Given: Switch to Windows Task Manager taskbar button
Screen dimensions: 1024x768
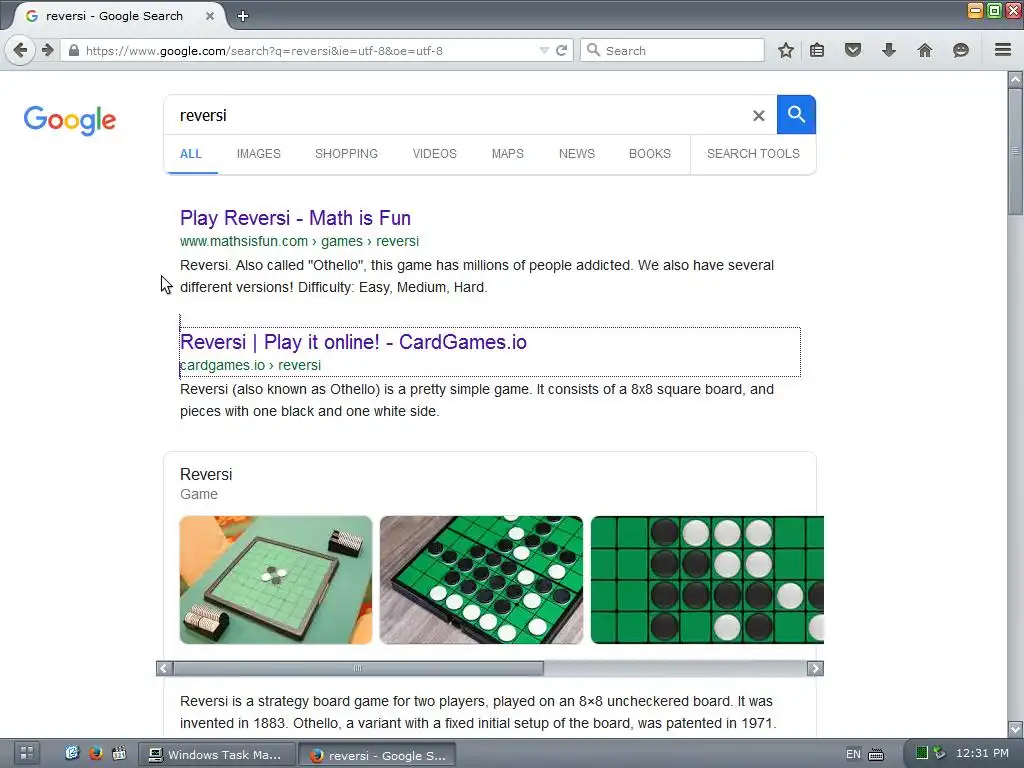Looking at the screenshot, I should point(217,755).
